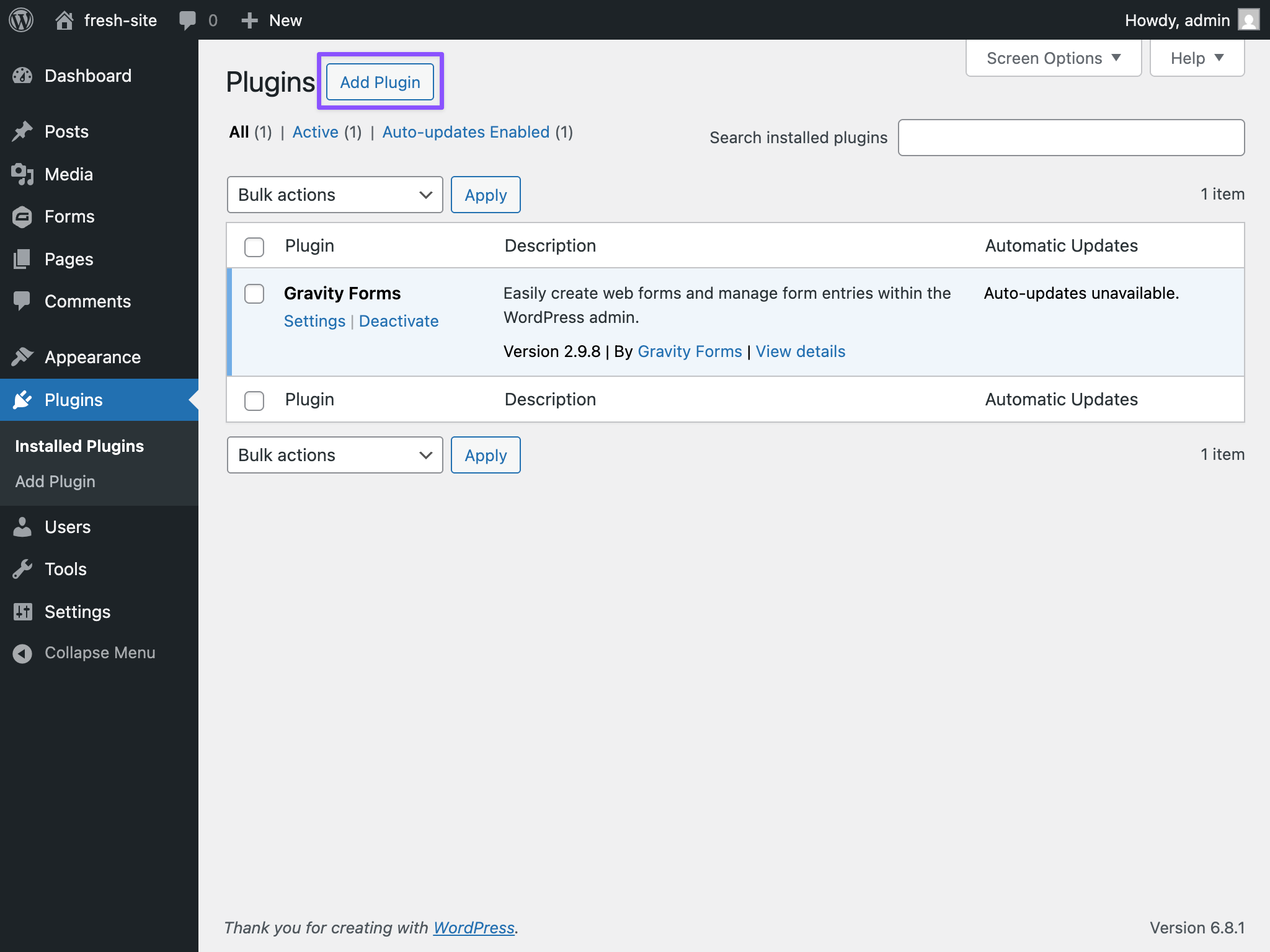Open Gravity Forms Settings link

pos(314,321)
